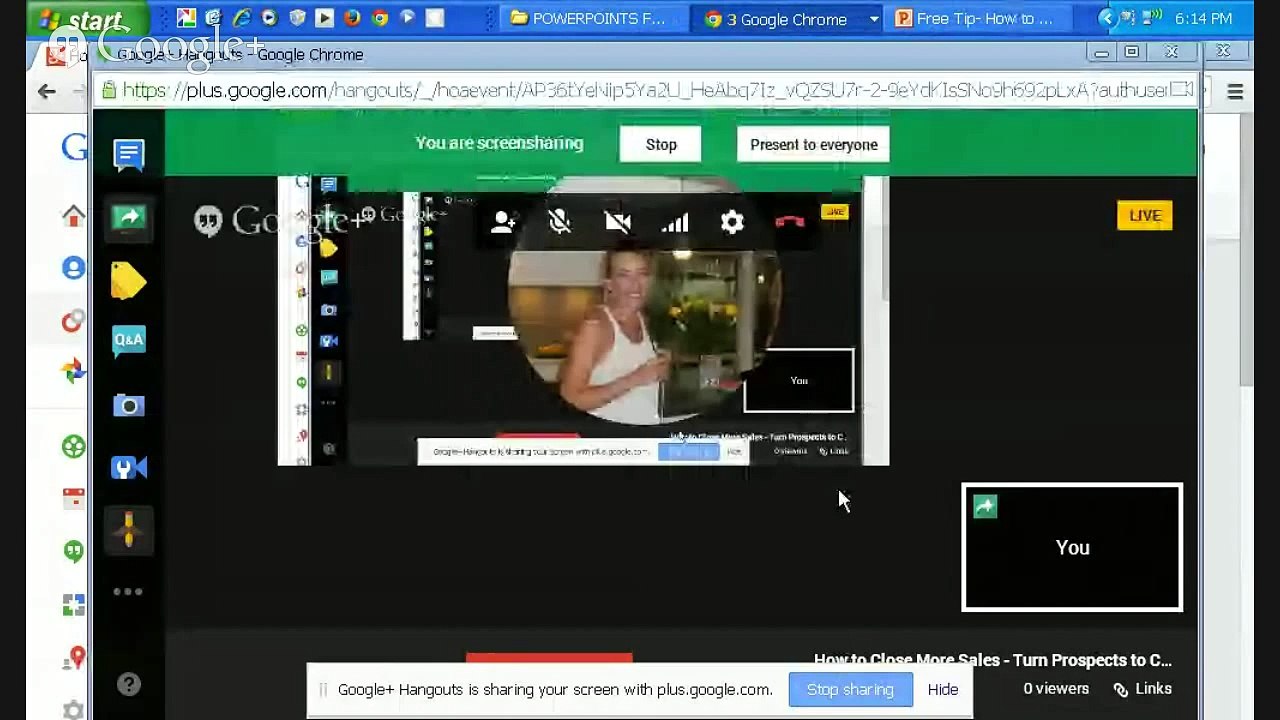Open Photos pinwheel icon in Google+ sidebar
Screen dimensions: 1280x720
click(73, 372)
